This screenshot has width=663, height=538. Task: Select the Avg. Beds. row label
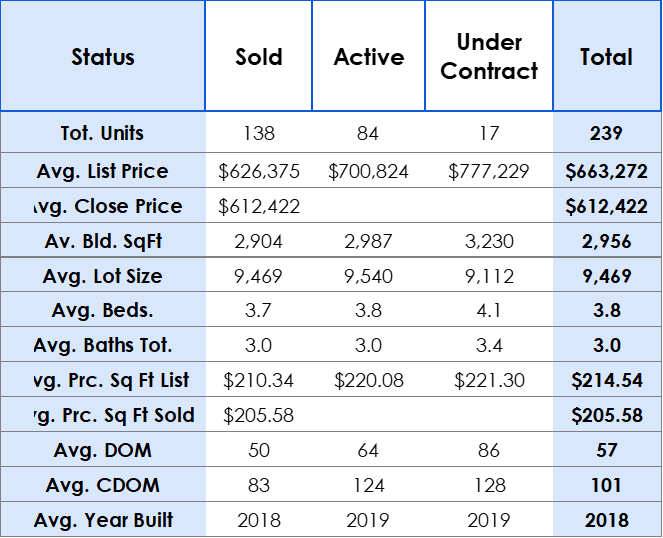point(103,310)
